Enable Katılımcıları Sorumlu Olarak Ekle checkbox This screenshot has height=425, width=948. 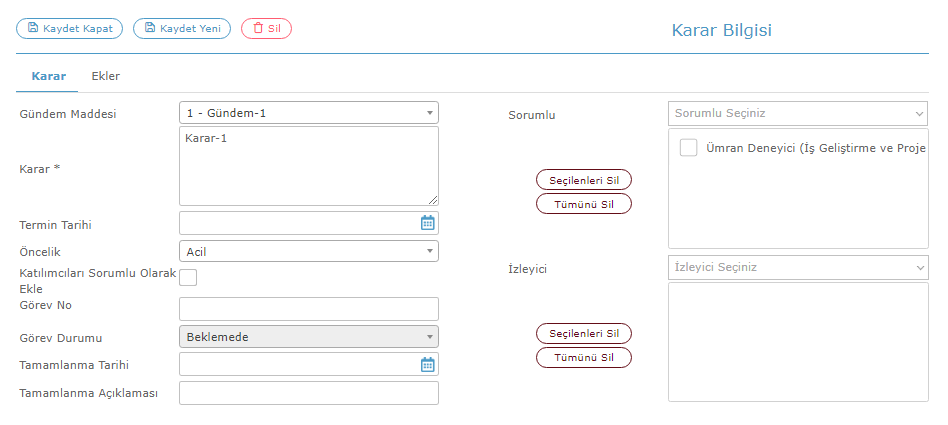[188, 277]
